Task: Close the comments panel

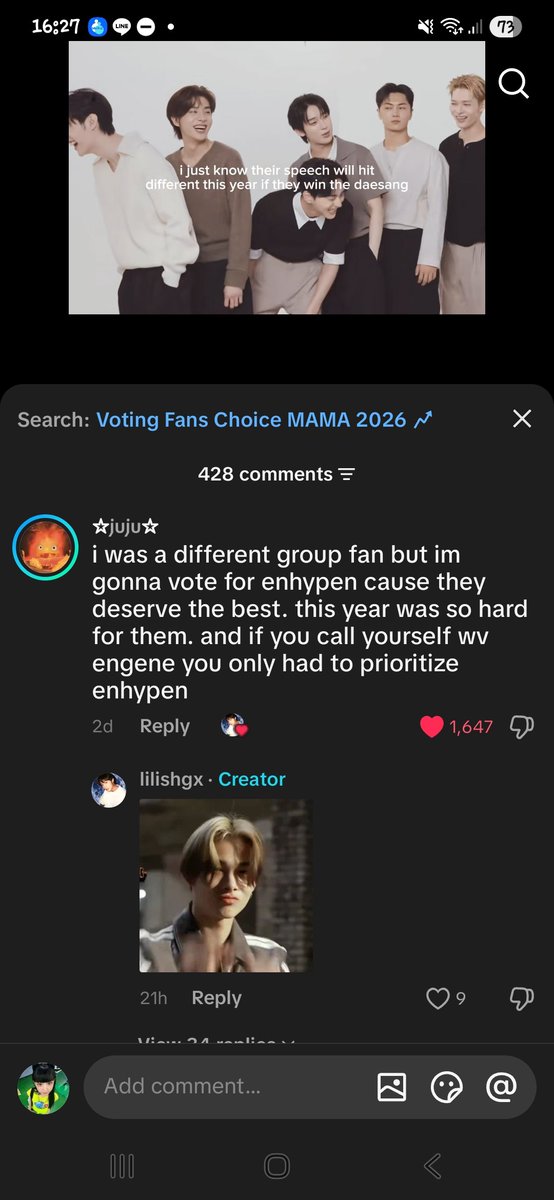Action: [522, 419]
